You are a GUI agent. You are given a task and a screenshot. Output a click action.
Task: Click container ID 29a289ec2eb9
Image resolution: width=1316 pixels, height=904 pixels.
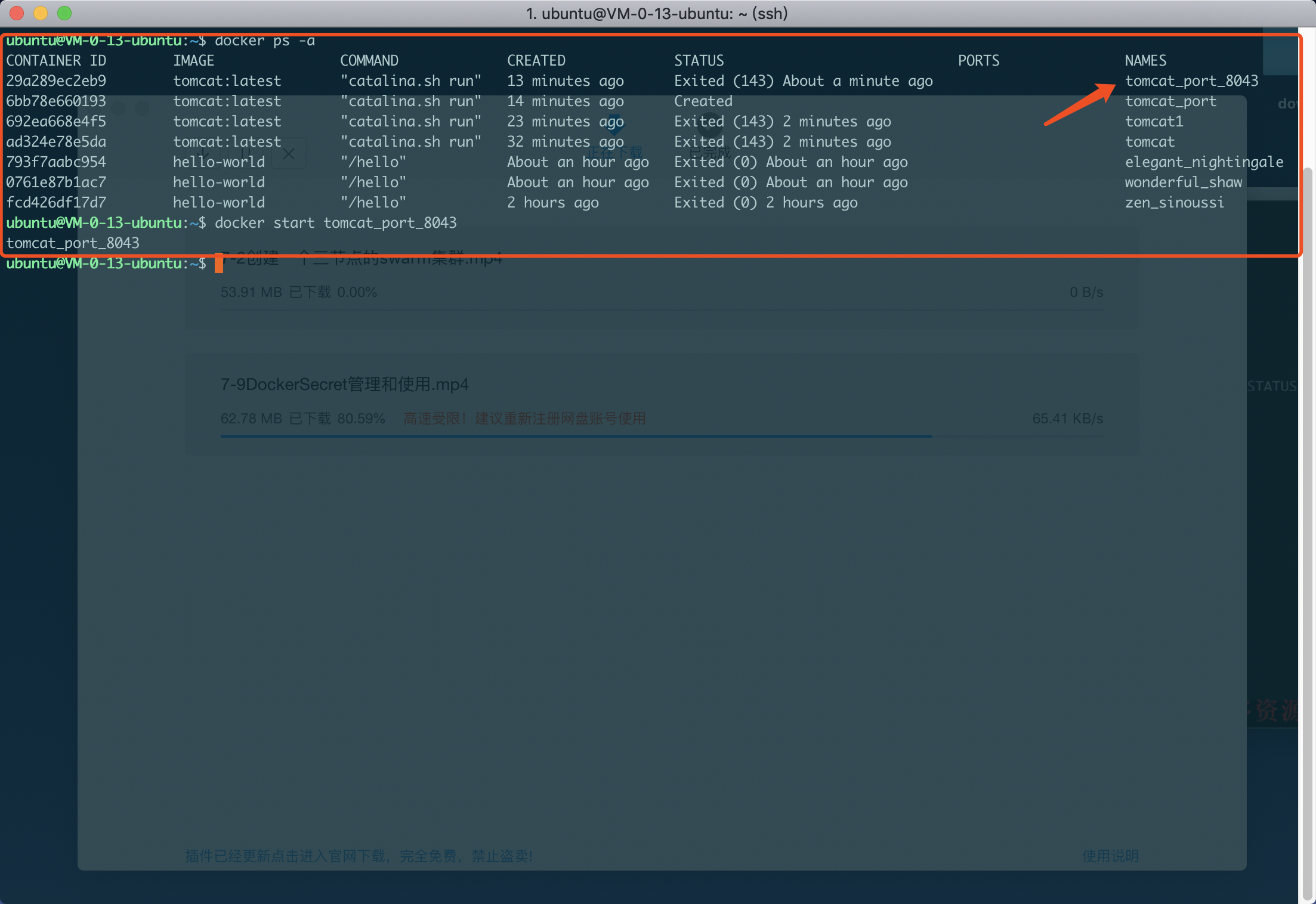coord(56,81)
